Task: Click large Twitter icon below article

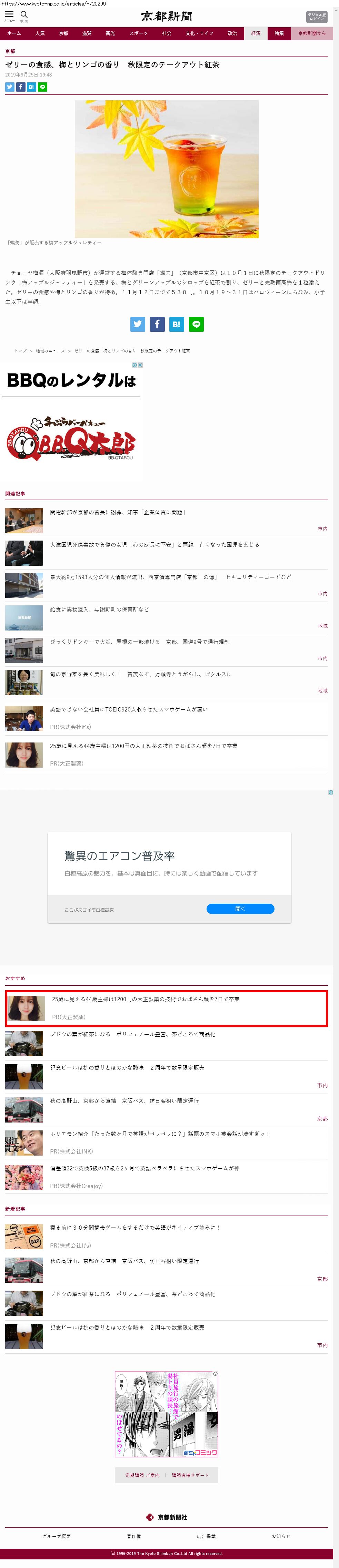Action: (x=138, y=325)
